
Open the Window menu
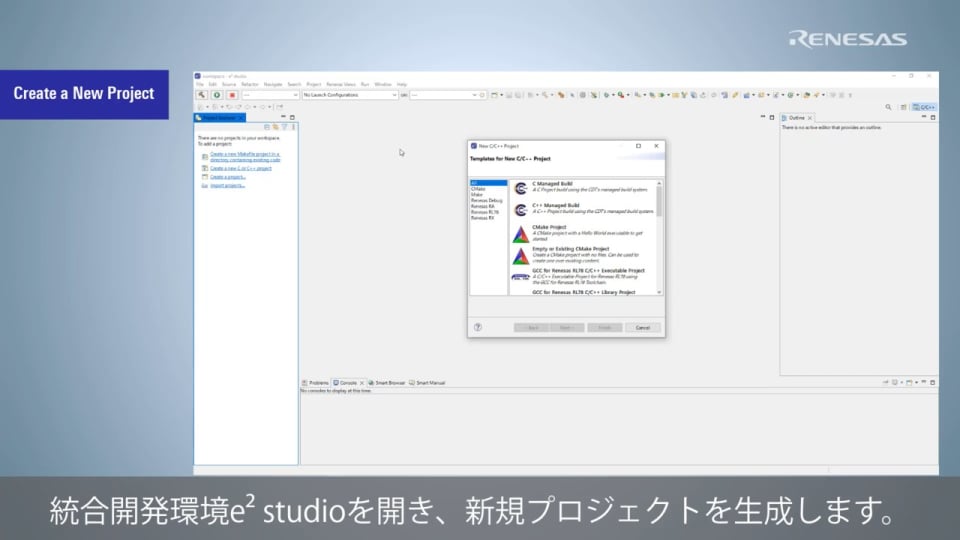383,84
